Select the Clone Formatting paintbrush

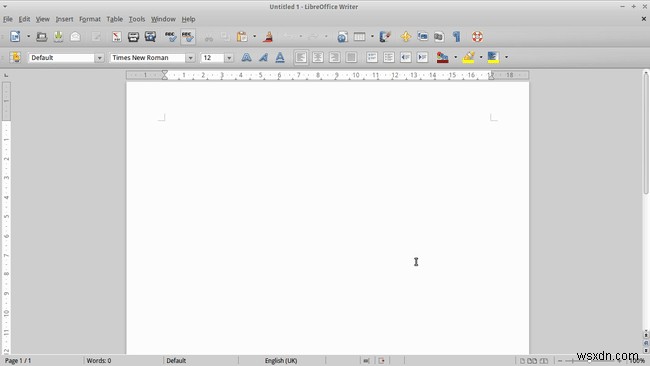tap(268, 36)
